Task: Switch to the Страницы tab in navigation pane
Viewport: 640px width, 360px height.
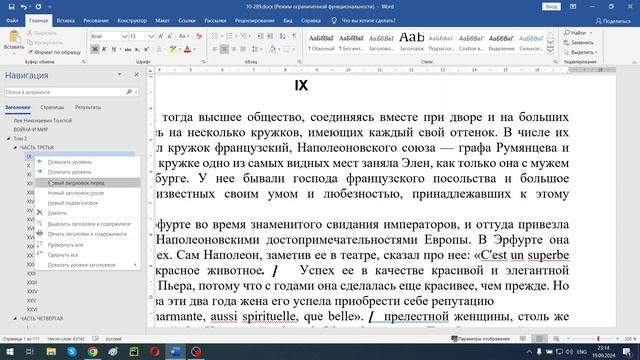Action: click(x=52, y=107)
